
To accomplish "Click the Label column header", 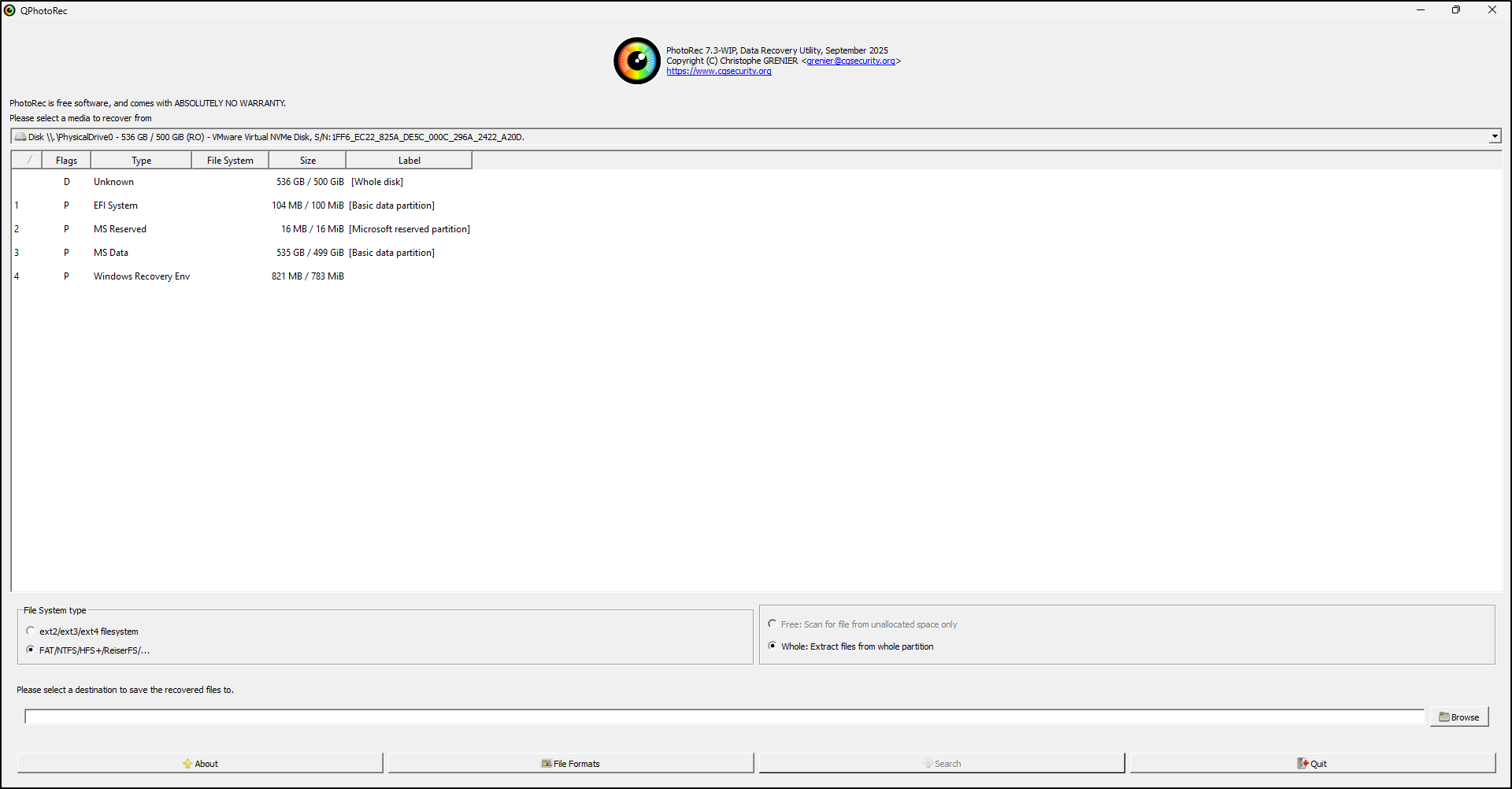I will pos(409,161).
